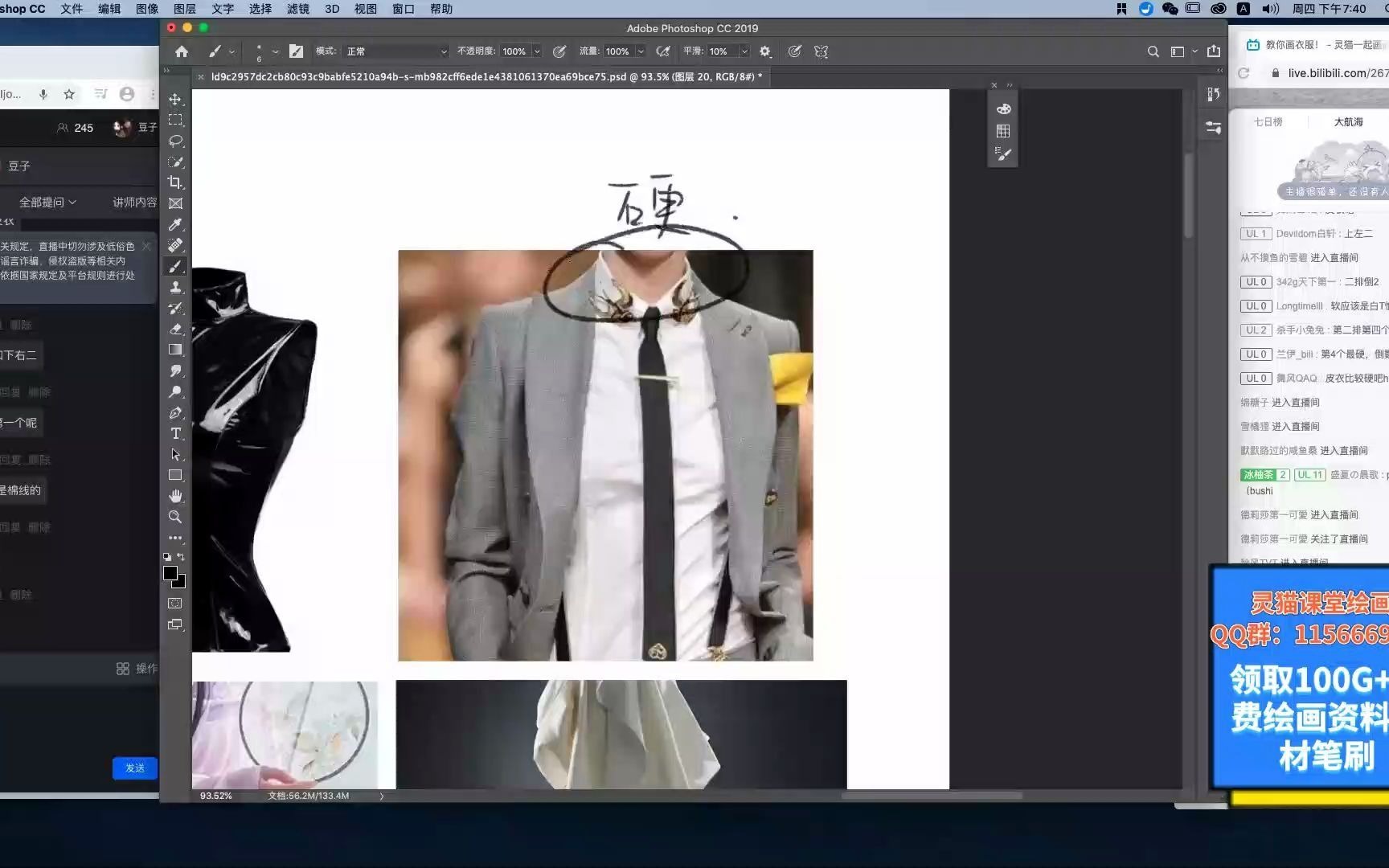Viewport: 1389px width, 868px height.
Task: Select the Zoom tool
Action: click(x=175, y=517)
